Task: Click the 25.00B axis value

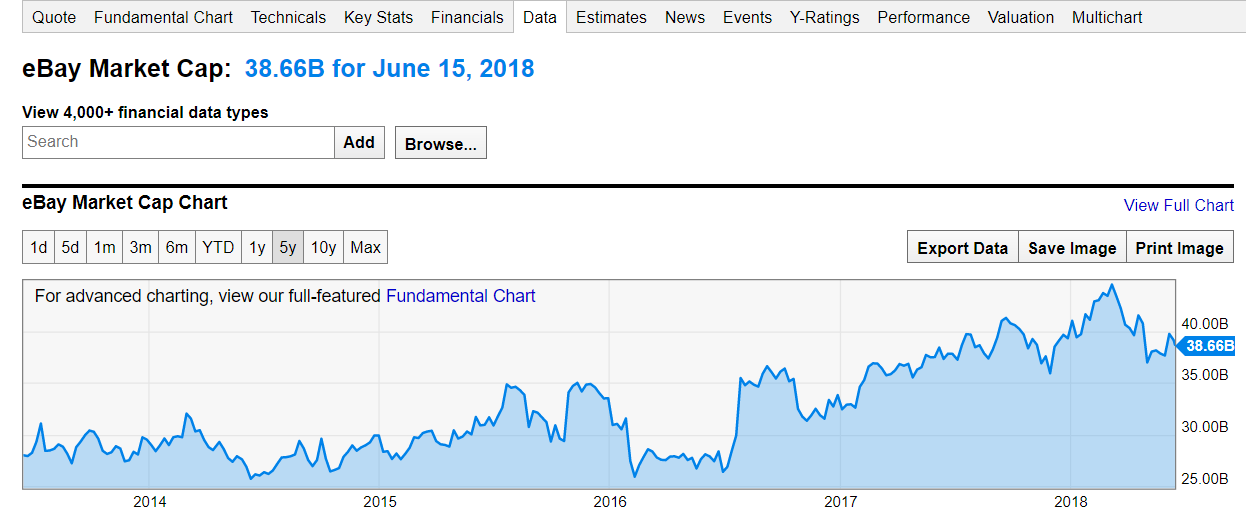Action: (x=1203, y=478)
